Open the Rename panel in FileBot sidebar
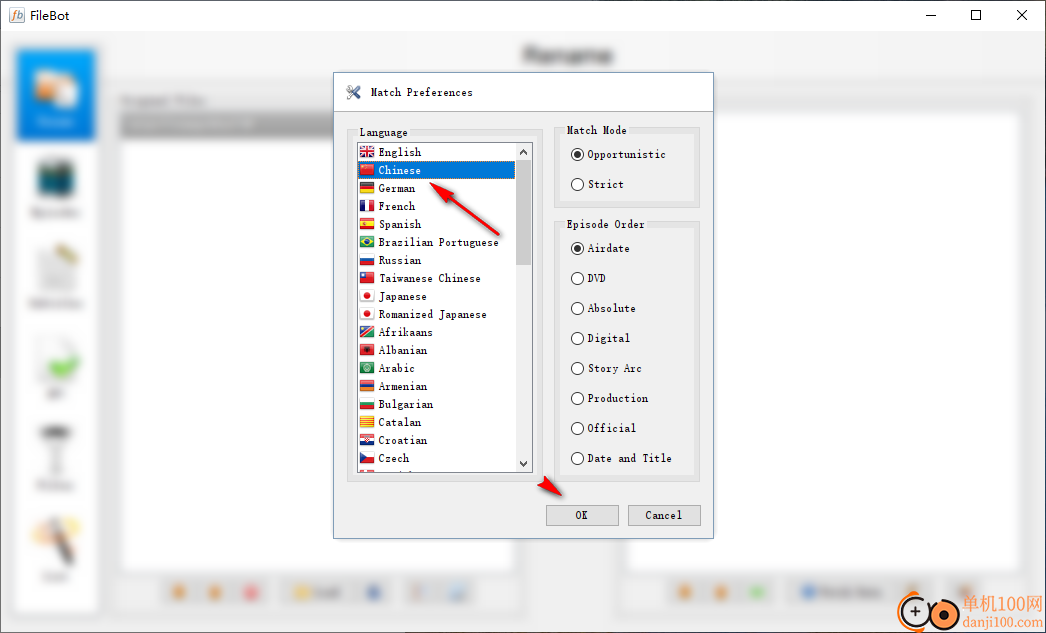The image size is (1046, 633). [x=55, y=95]
